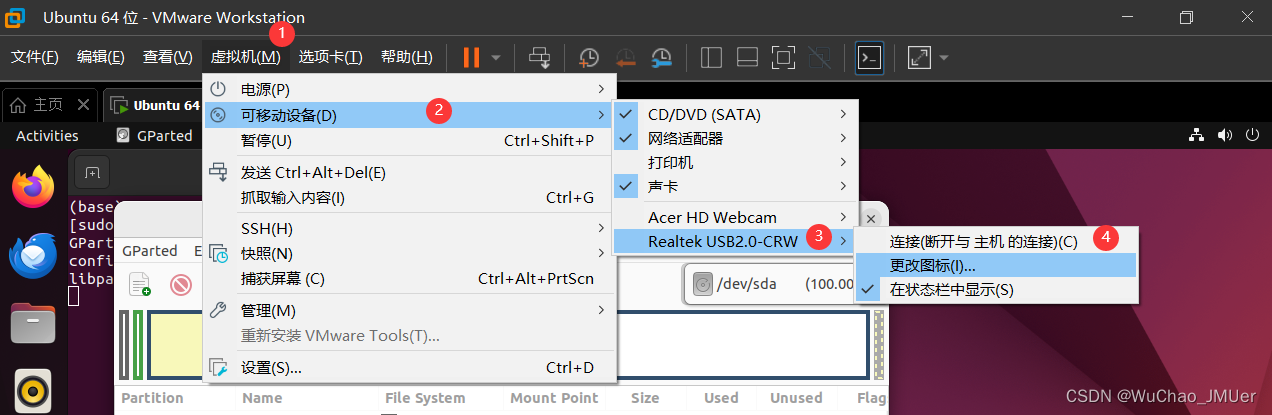Click the wrench icon beside 管理(M)
The image size is (1272, 415).
pos(218,311)
